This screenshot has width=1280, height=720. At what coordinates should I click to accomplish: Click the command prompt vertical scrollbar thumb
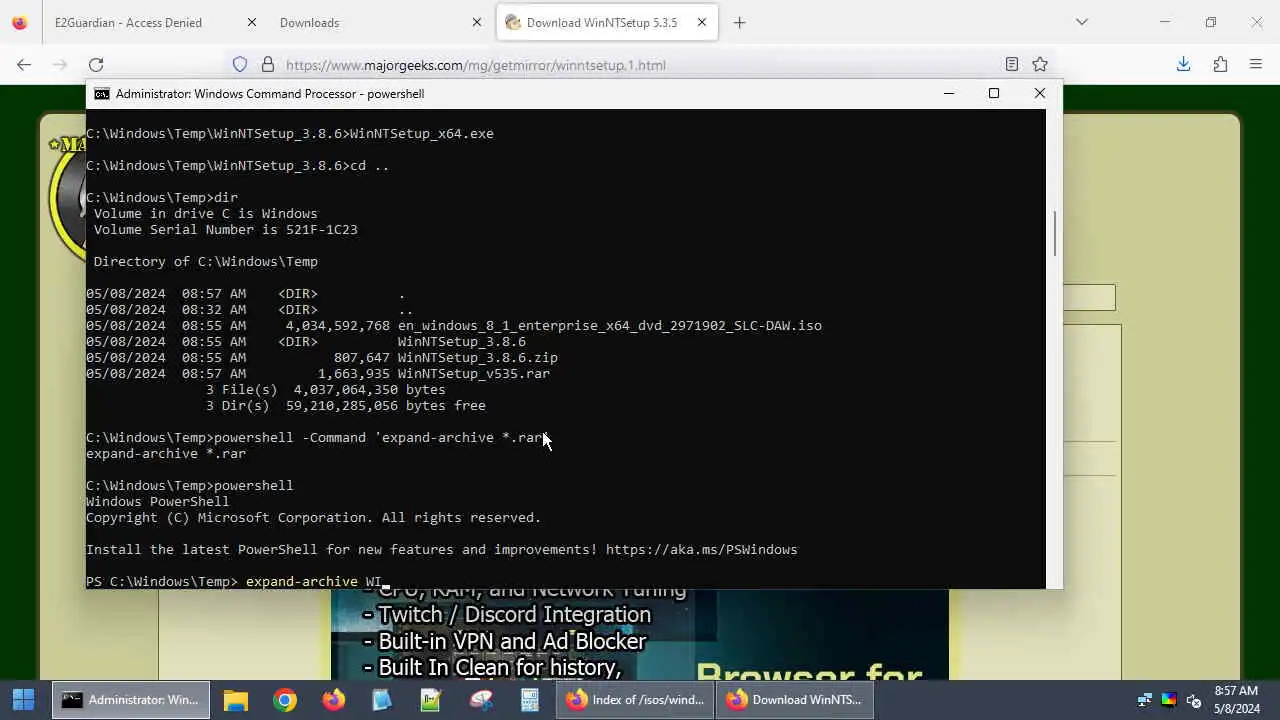coord(1054,233)
